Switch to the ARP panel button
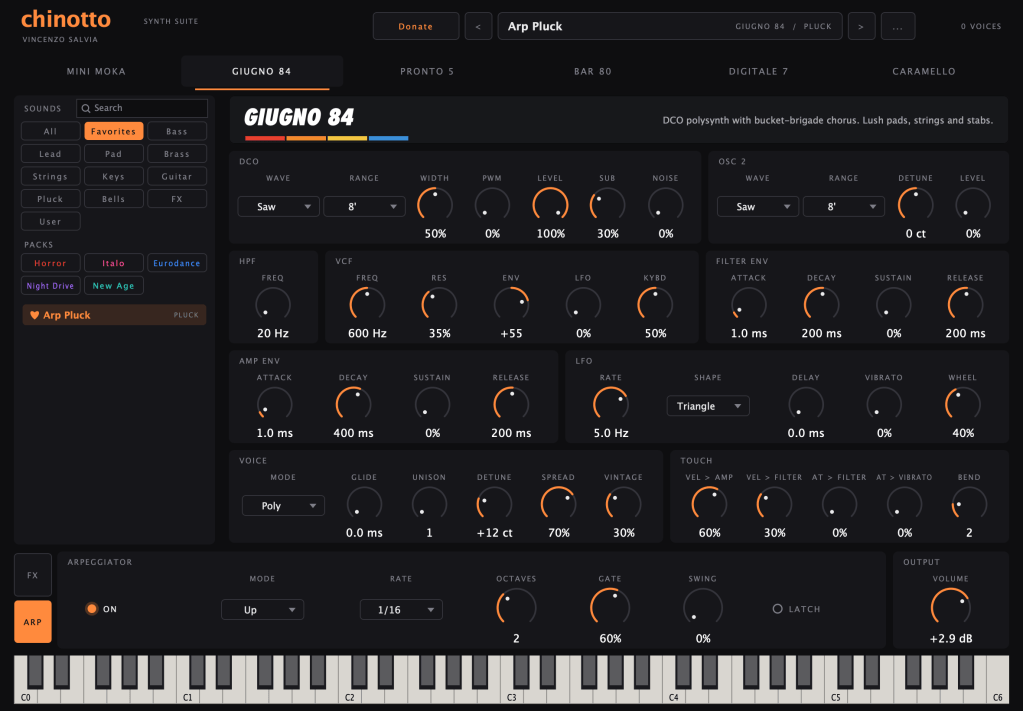The width and height of the screenshot is (1023, 711). 33,622
